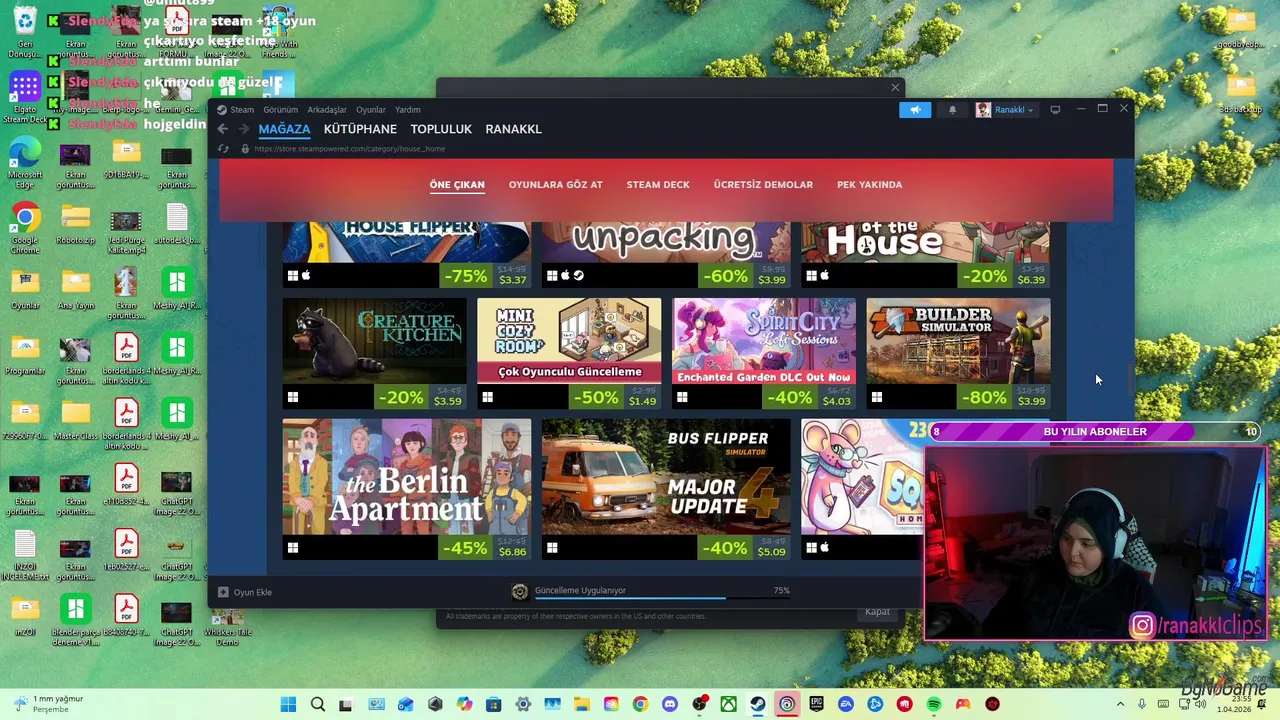
Task: Go forward in Steam store navigation
Action: (243, 129)
